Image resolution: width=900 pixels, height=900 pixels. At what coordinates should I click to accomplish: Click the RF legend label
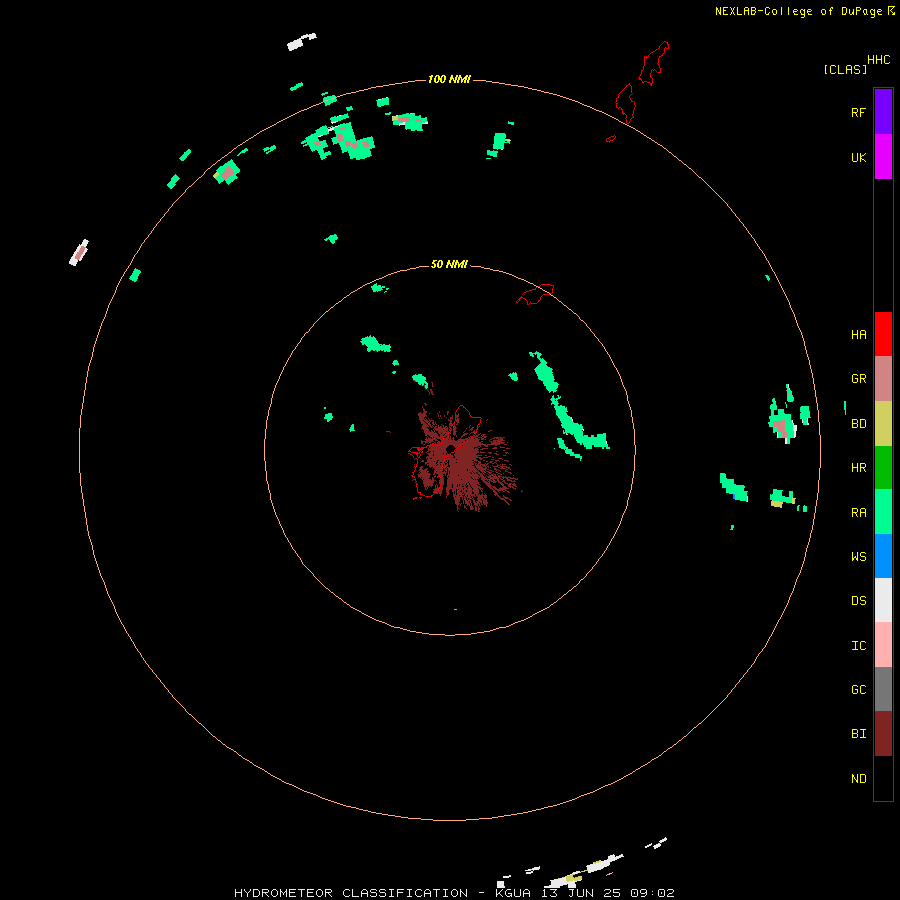pyautogui.click(x=858, y=112)
